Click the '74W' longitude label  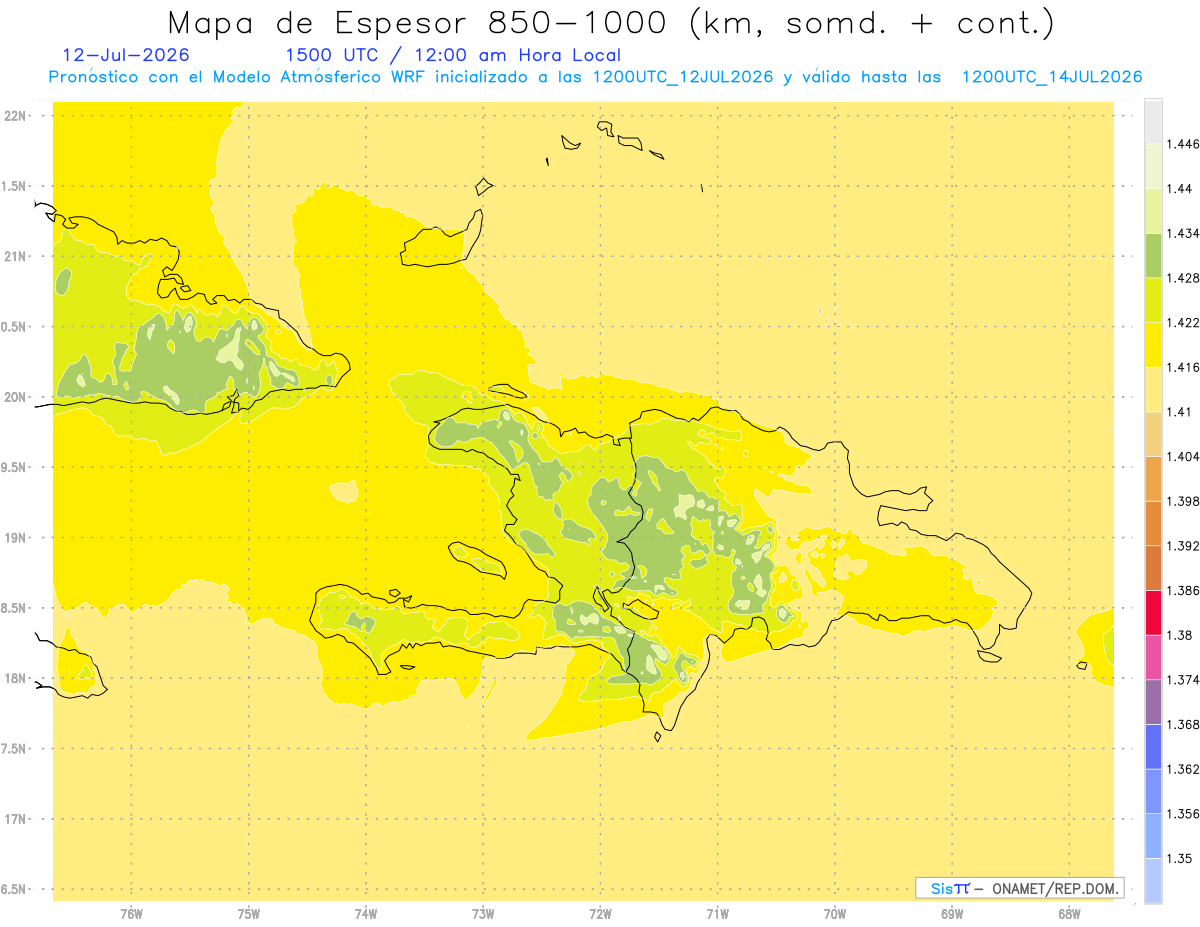point(366,914)
